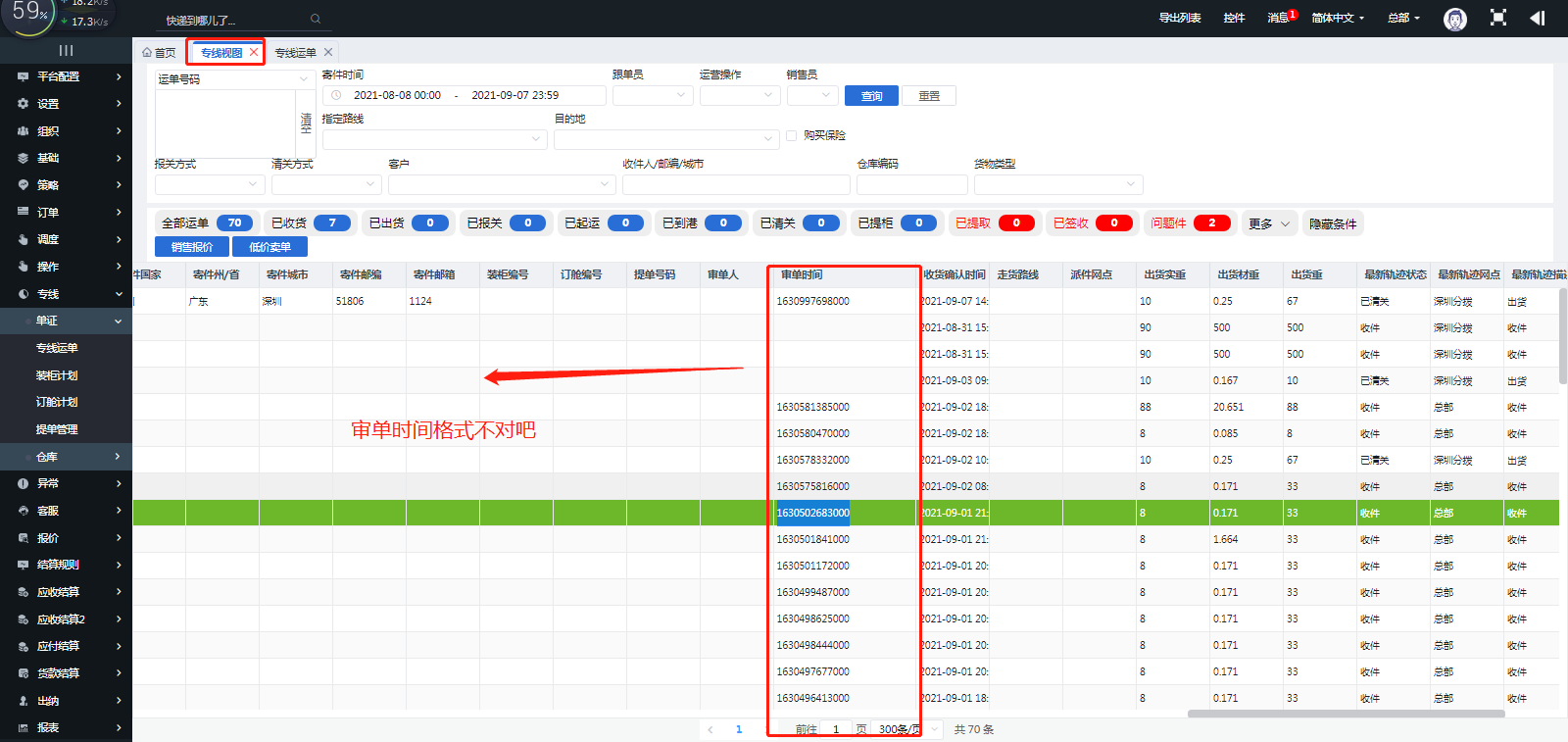
Task: Open the 目的地 dropdown
Action: coord(666,139)
